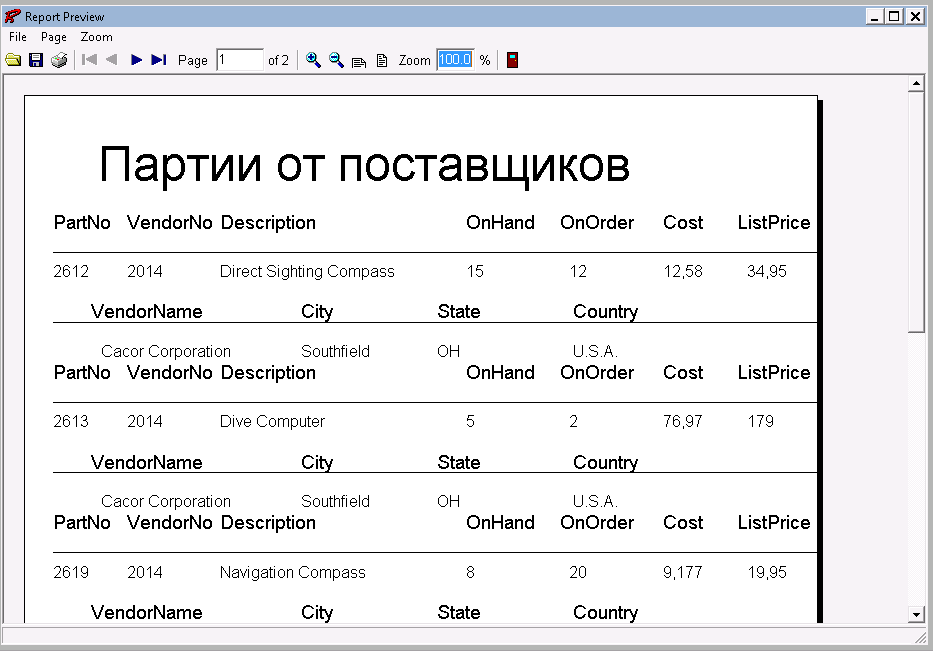This screenshot has height=651, width=933.
Task: Click the previous page arrow
Action: (x=111, y=60)
